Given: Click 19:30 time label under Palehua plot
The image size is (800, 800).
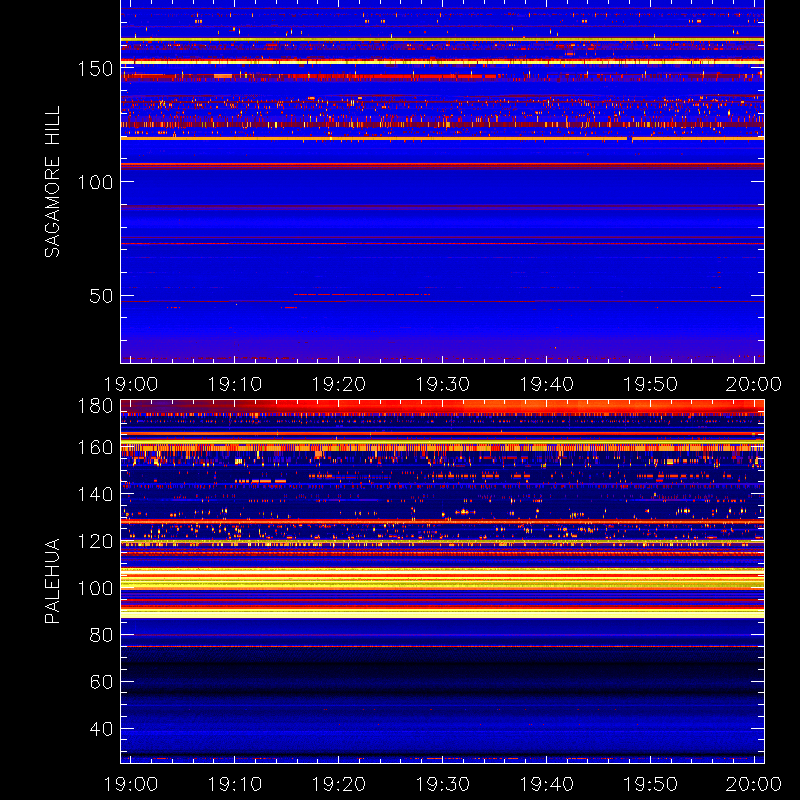Looking at the screenshot, I should [x=442, y=784].
